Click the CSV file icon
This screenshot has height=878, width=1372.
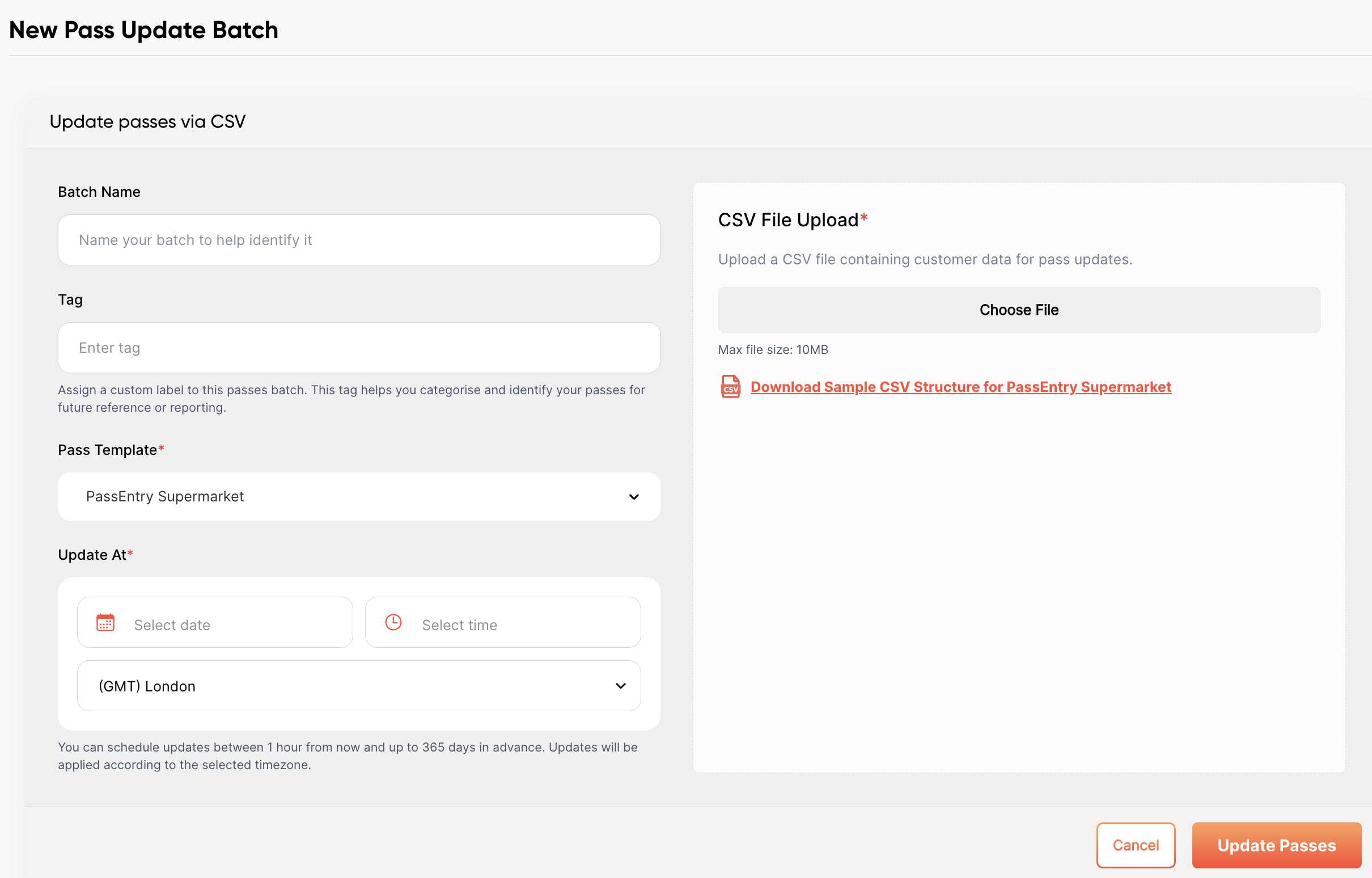730,387
